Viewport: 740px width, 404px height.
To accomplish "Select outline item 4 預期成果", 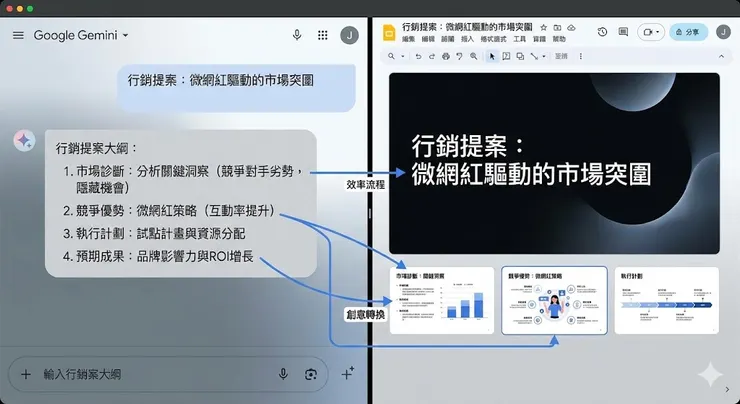I will point(158,256).
